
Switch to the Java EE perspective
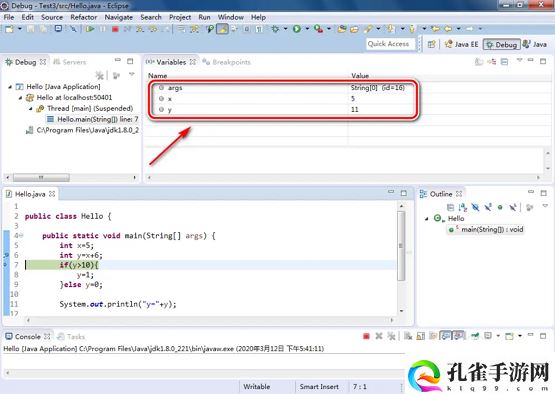pyautogui.click(x=462, y=44)
